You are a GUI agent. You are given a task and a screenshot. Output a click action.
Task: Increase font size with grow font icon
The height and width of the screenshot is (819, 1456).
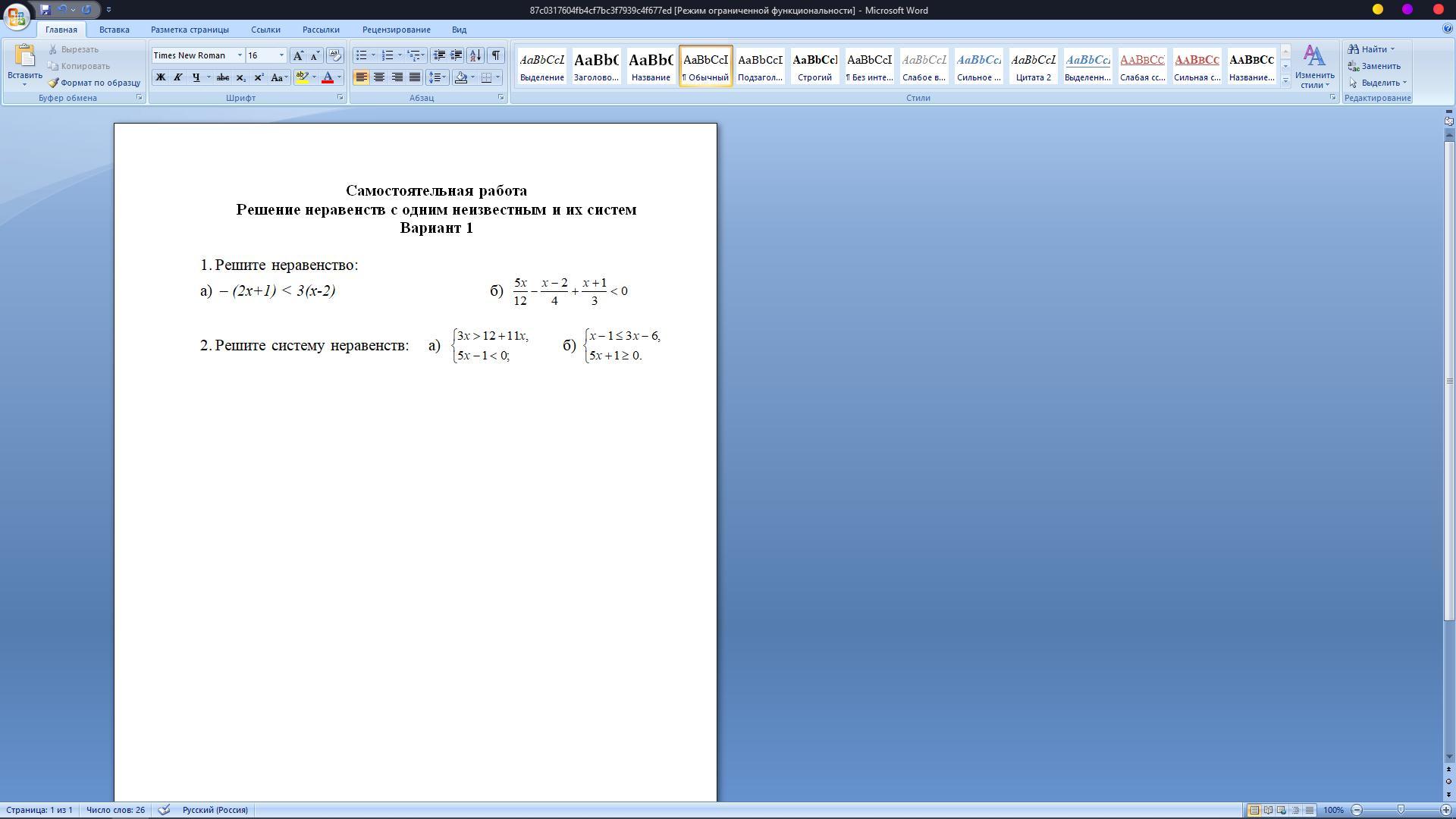point(298,55)
